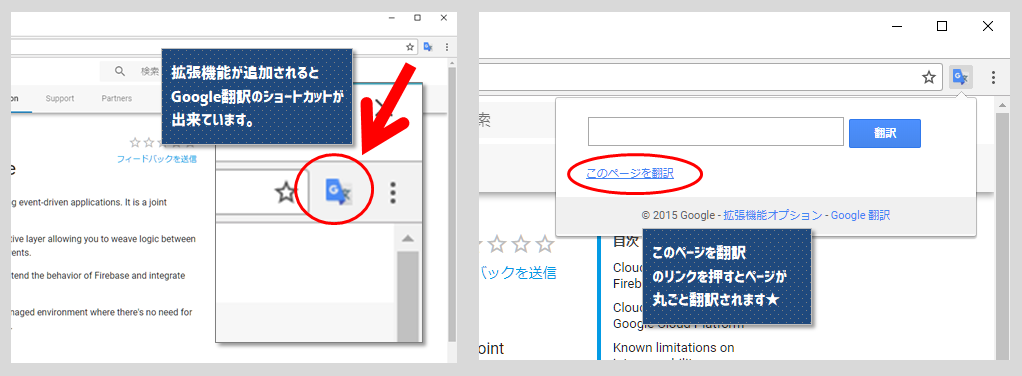Click the フィードバックを送信 link in the left page
This screenshot has width=1022, height=376.
(156, 159)
